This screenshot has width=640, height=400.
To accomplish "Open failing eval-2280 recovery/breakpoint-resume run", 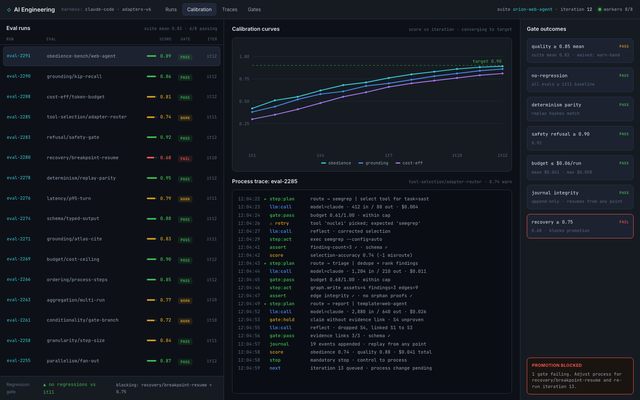I will click(x=111, y=158).
